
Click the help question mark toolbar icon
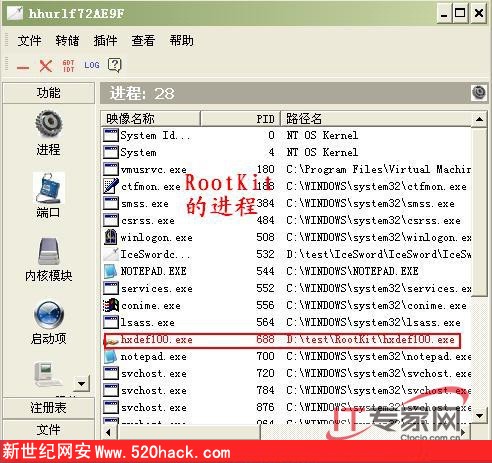(115, 65)
